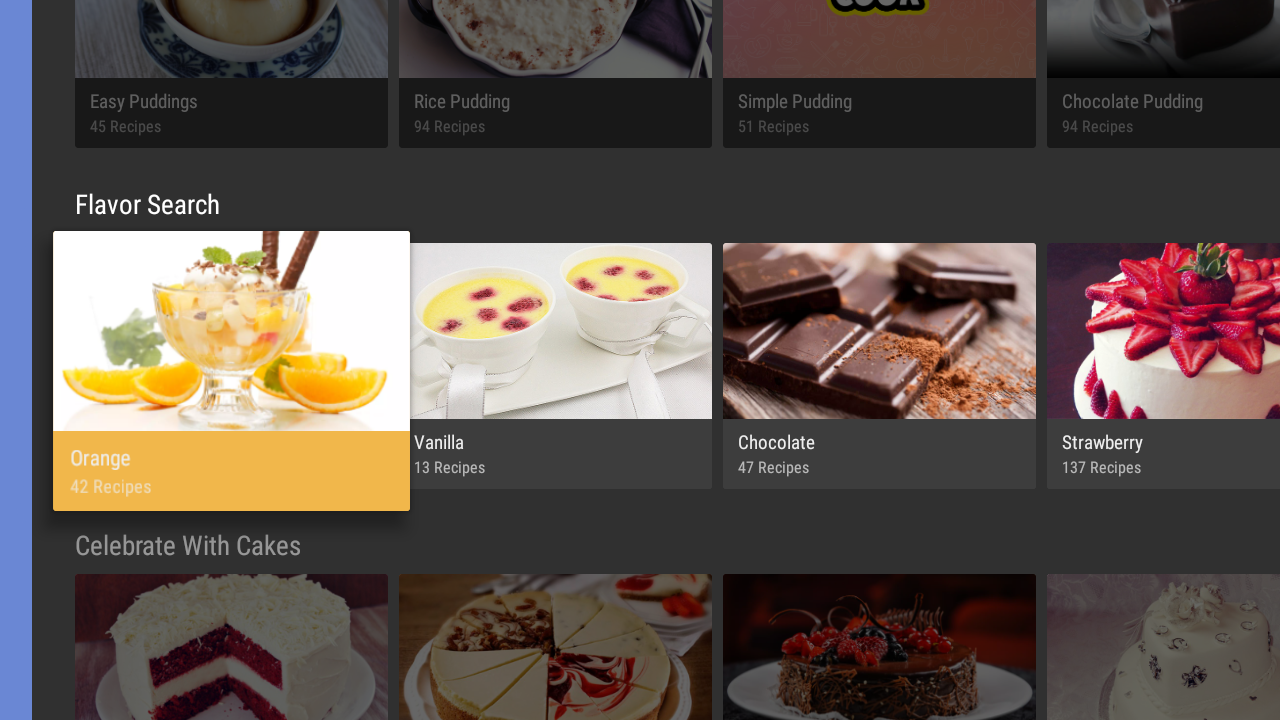Viewport: 1280px width, 720px height.
Task: Open the sliced cheesecake thumbnail
Action: [555, 647]
